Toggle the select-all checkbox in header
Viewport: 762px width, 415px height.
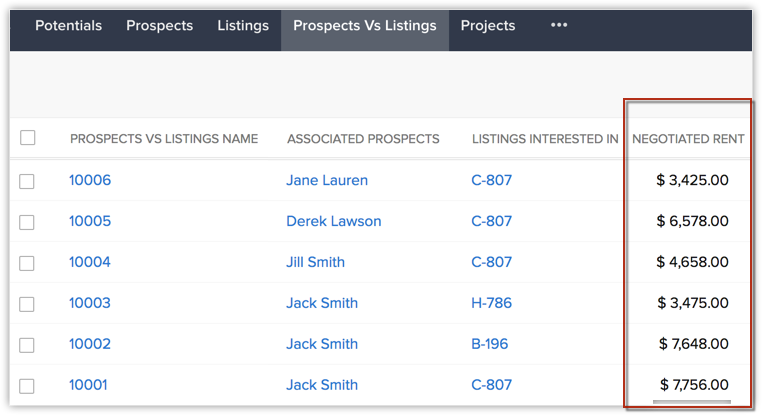click(x=28, y=138)
